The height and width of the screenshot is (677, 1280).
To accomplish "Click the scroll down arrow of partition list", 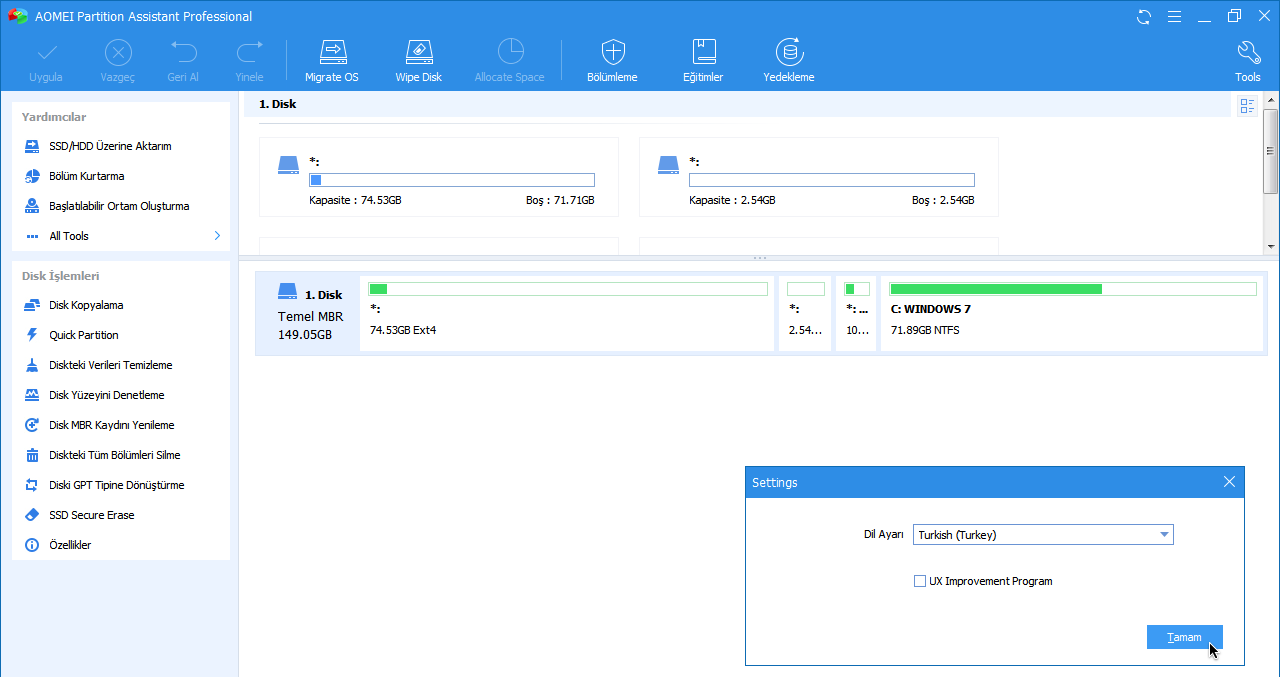I will point(1271,246).
